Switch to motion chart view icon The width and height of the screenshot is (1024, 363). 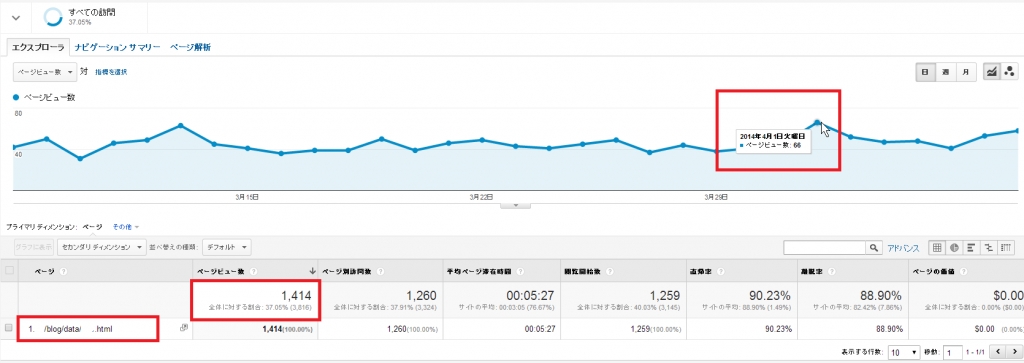tap(1009, 72)
